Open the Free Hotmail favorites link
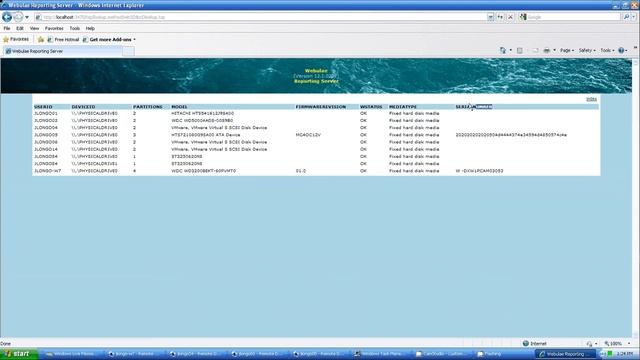640x360 pixels. coord(63,40)
